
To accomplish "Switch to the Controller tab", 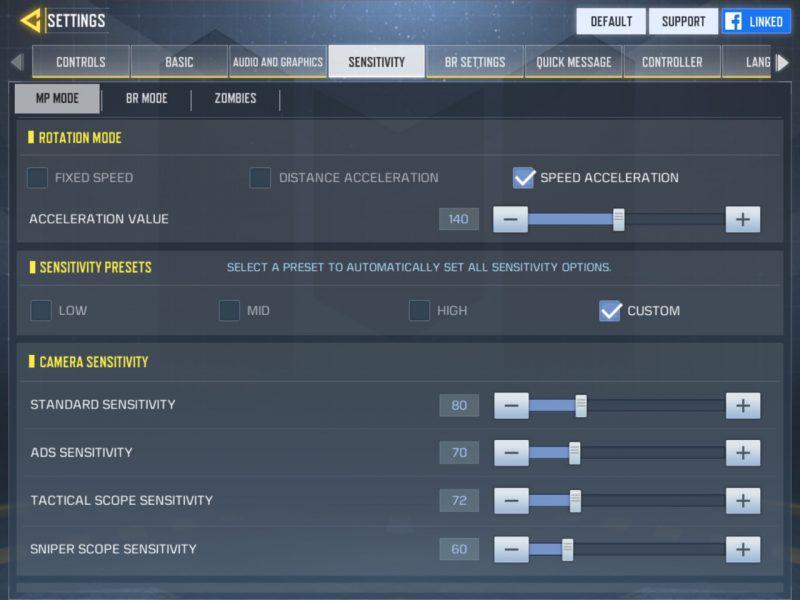I will pos(672,62).
